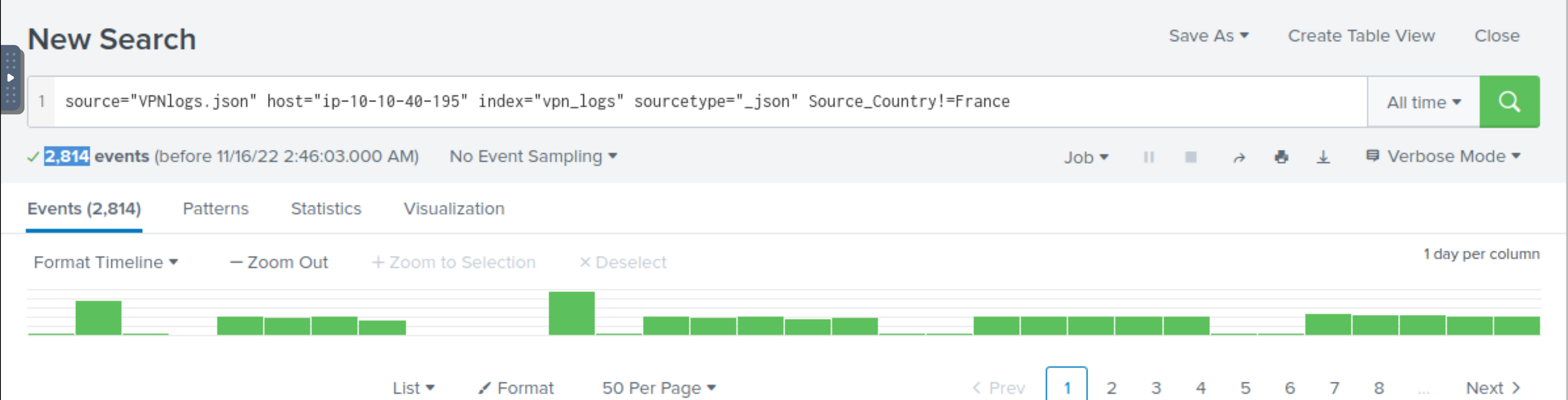This screenshot has height=400, width=1568.
Task: Click the highlighted 2,814 events count
Action: 67,156
